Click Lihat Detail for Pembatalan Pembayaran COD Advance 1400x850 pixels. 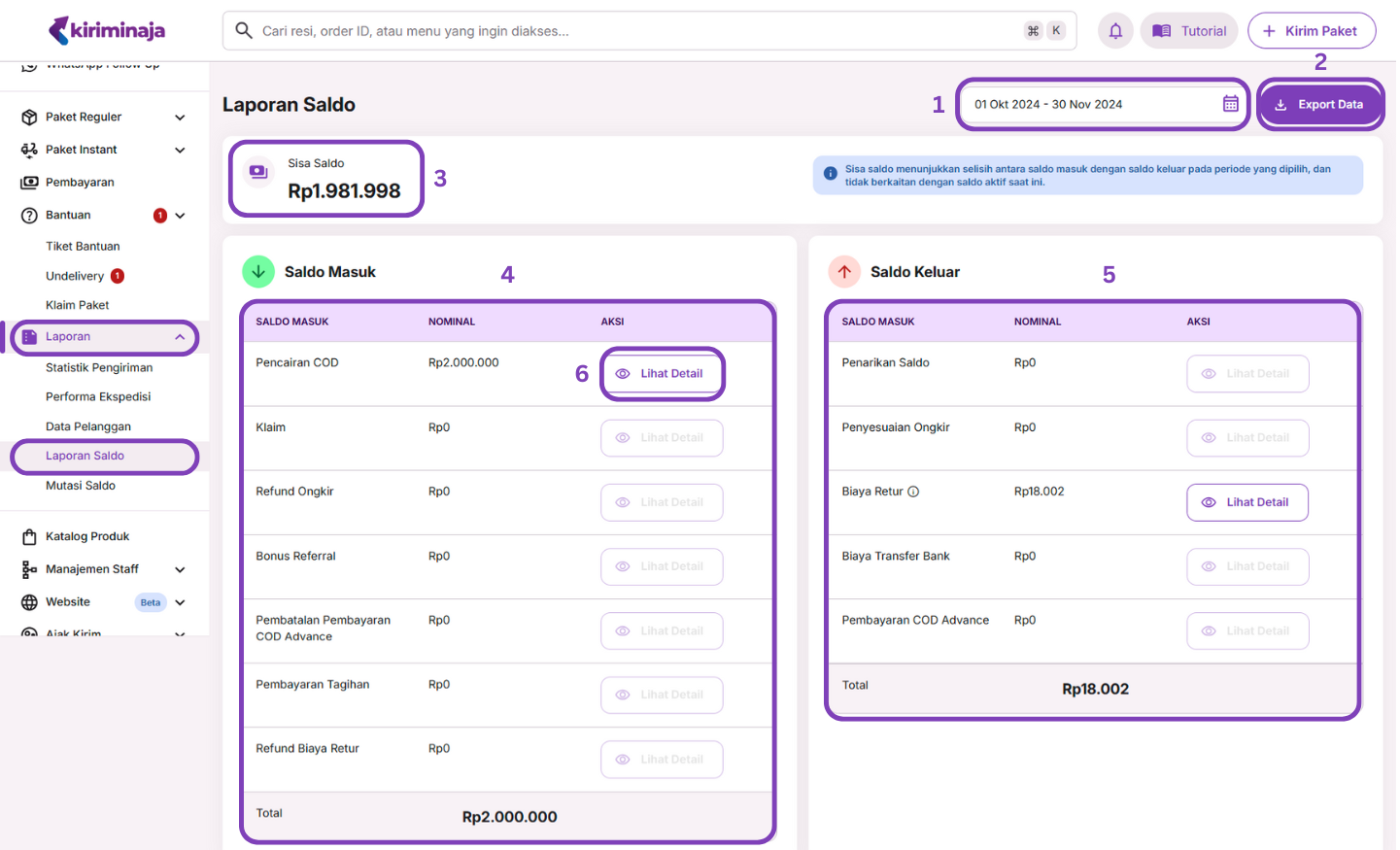tap(662, 630)
